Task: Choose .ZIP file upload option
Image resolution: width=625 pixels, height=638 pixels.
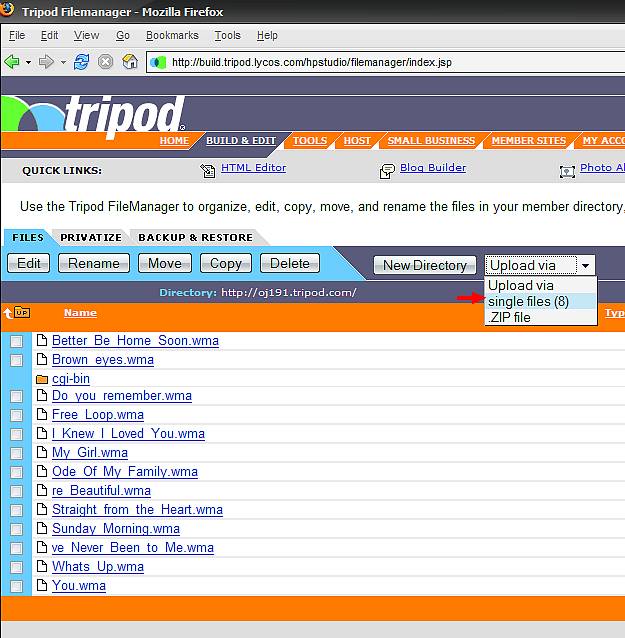Action: [541, 317]
